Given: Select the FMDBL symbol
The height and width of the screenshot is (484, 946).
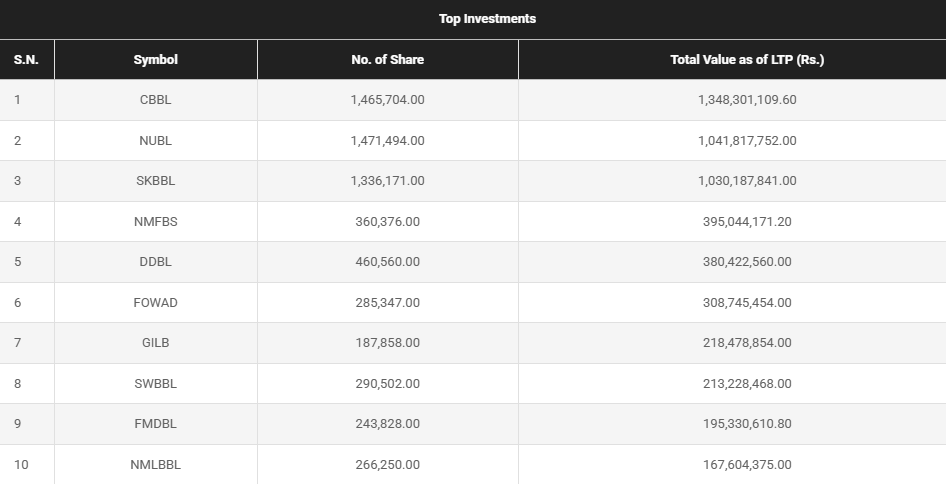Looking at the screenshot, I should 155,424.
